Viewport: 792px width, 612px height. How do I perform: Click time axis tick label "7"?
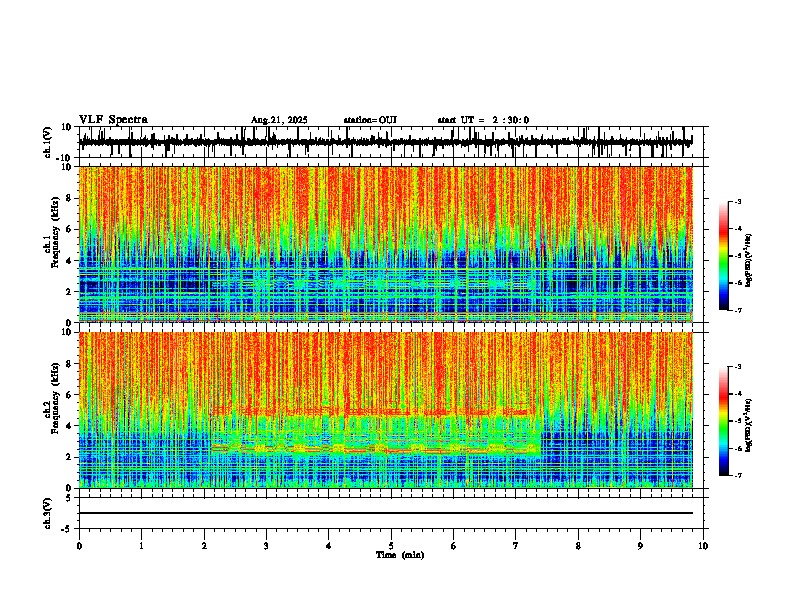tap(516, 546)
